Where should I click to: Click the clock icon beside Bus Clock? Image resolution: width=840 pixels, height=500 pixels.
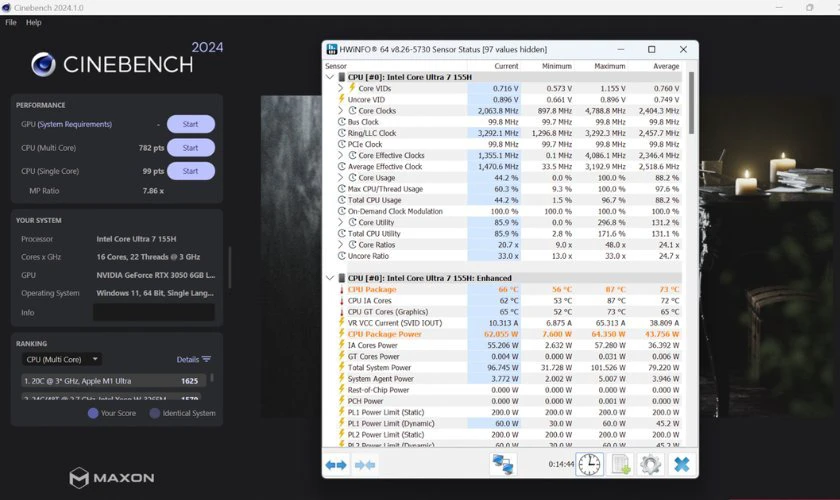point(341,122)
